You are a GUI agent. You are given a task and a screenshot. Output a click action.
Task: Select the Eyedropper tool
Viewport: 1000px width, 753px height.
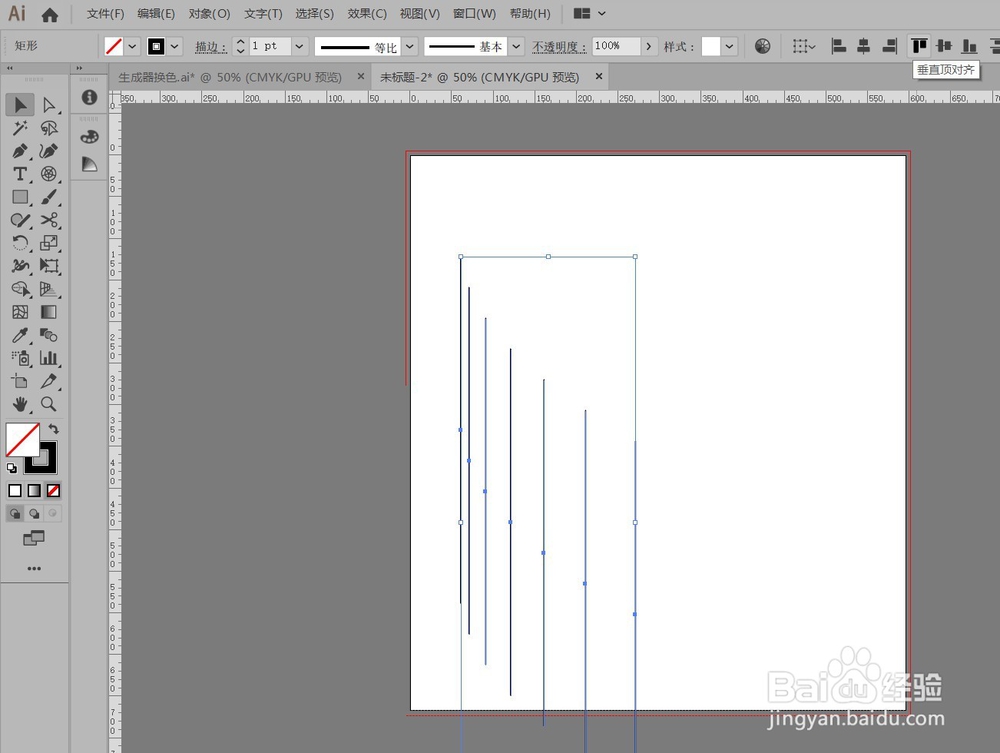[x=20, y=335]
